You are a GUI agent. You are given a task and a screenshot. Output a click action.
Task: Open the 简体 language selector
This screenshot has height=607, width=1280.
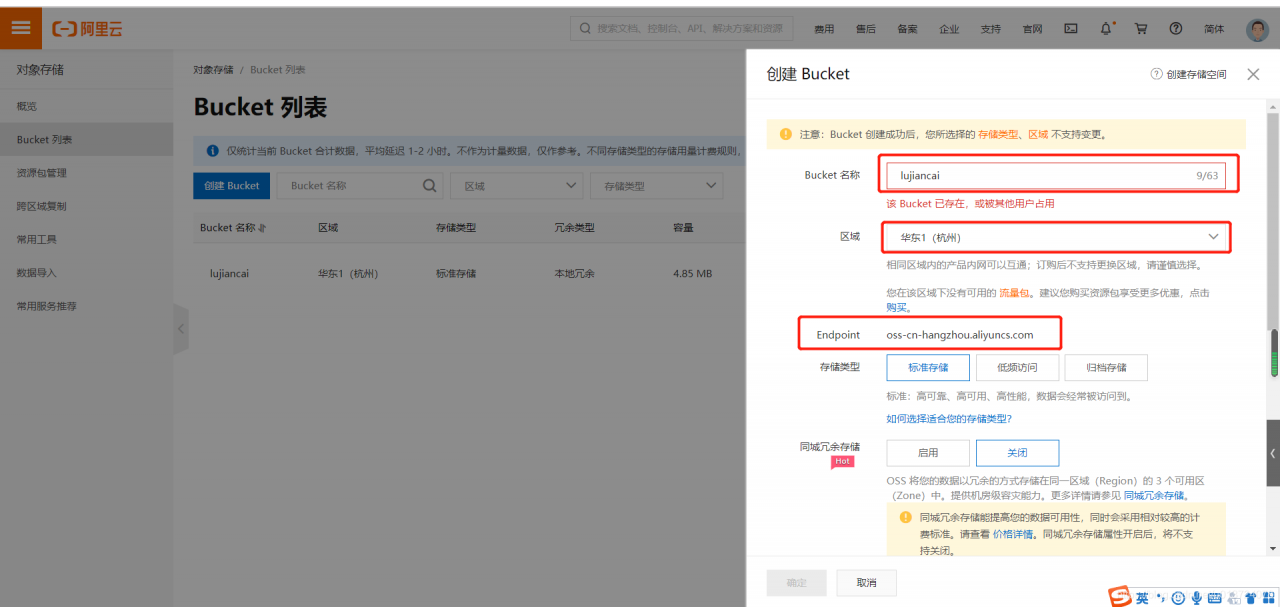click(1214, 29)
